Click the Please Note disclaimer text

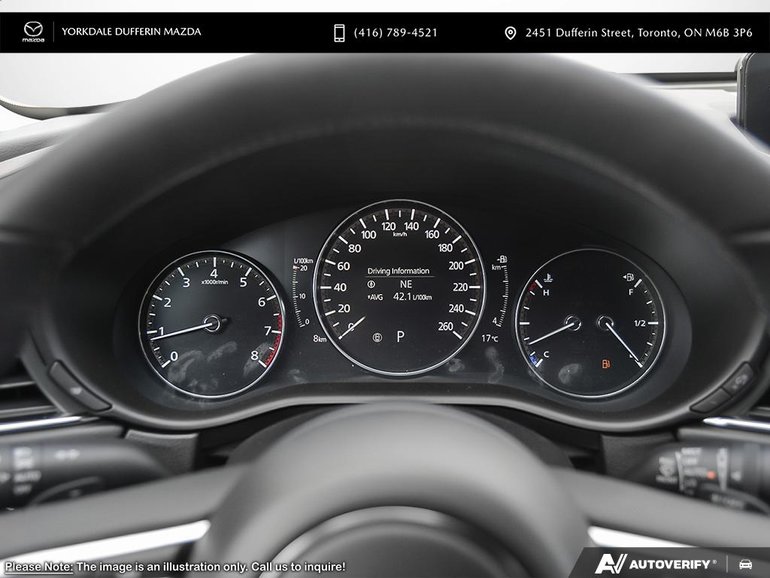click(x=174, y=566)
